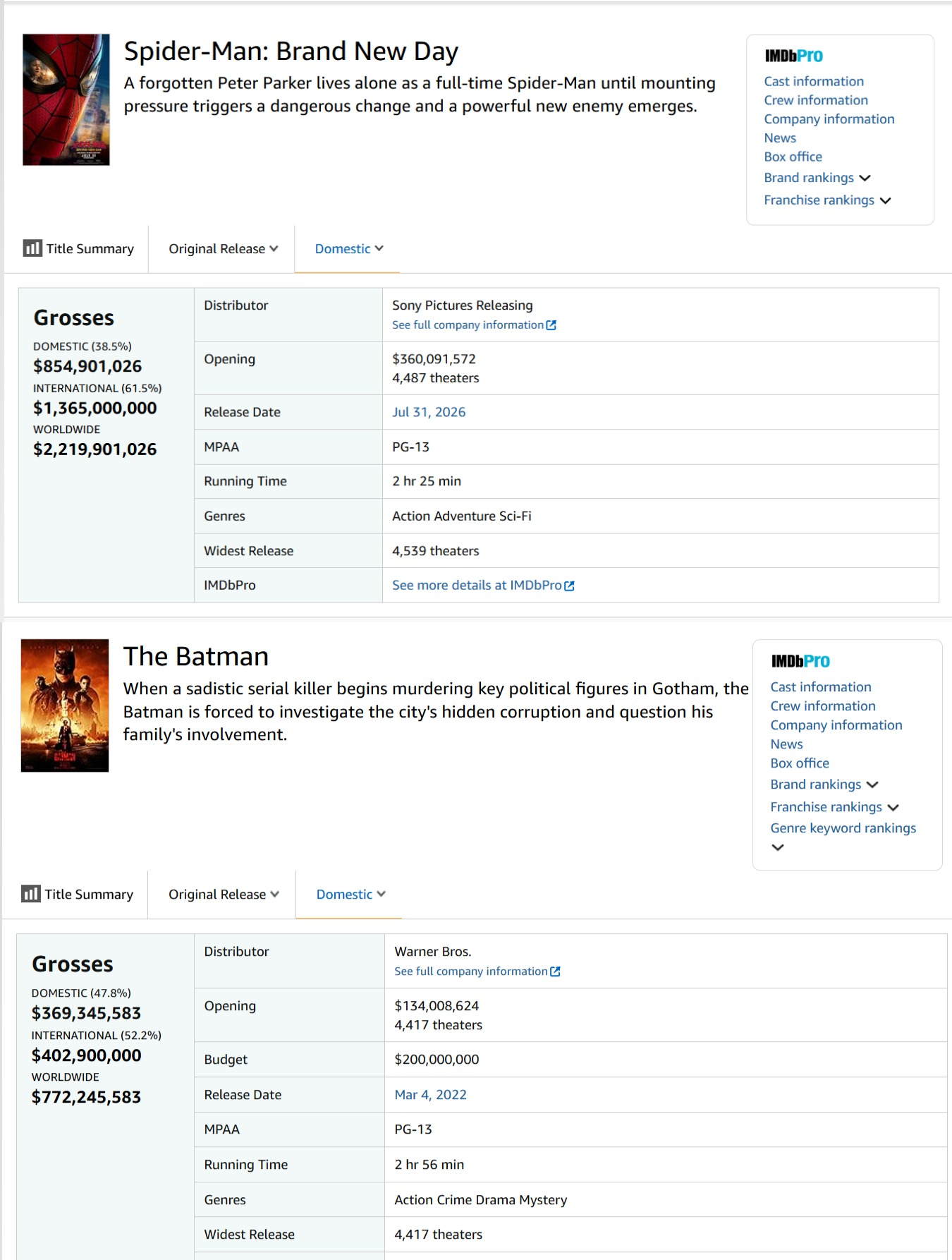Follow 'See full company information' under Warner Bros.
Image resolution: width=952 pixels, height=1260 pixels.
click(471, 971)
